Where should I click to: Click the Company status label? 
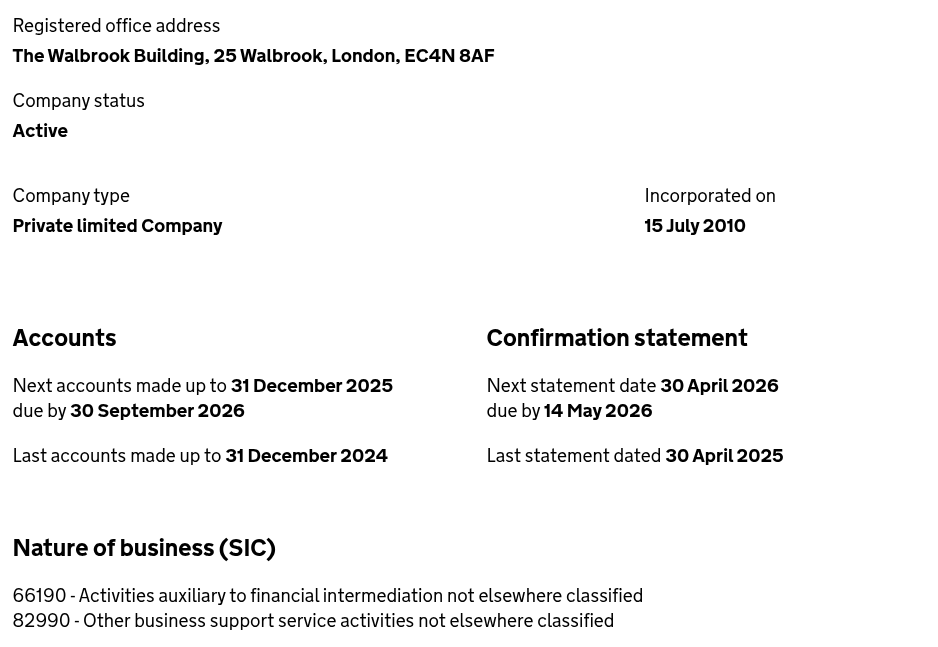78,100
